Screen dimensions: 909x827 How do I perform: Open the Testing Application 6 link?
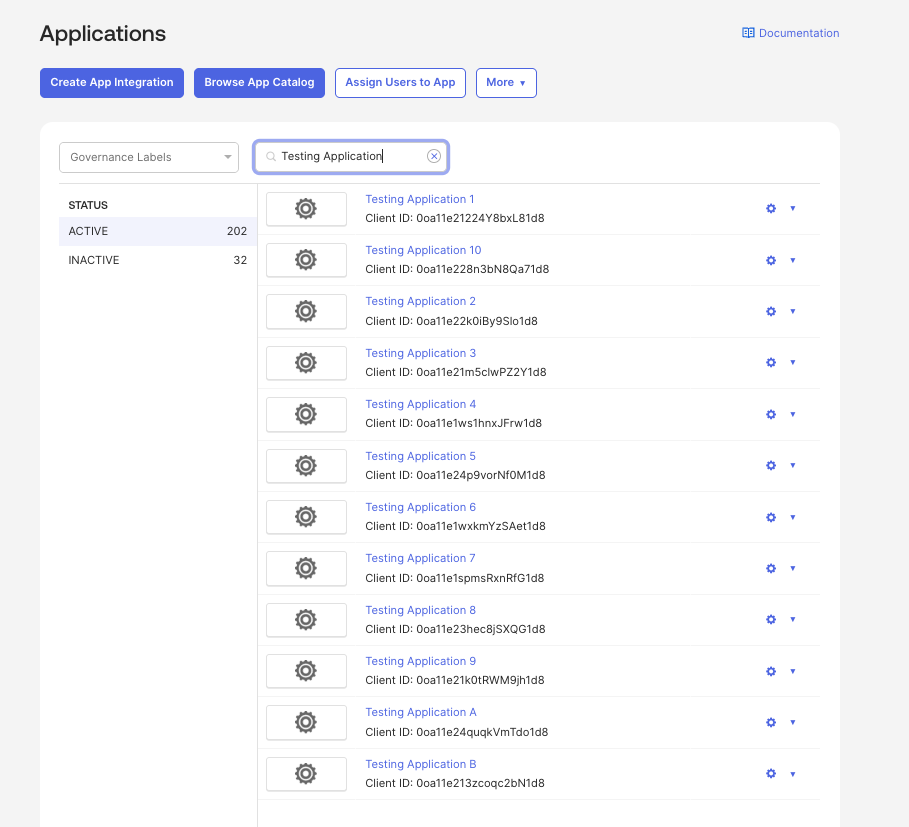[420, 508]
